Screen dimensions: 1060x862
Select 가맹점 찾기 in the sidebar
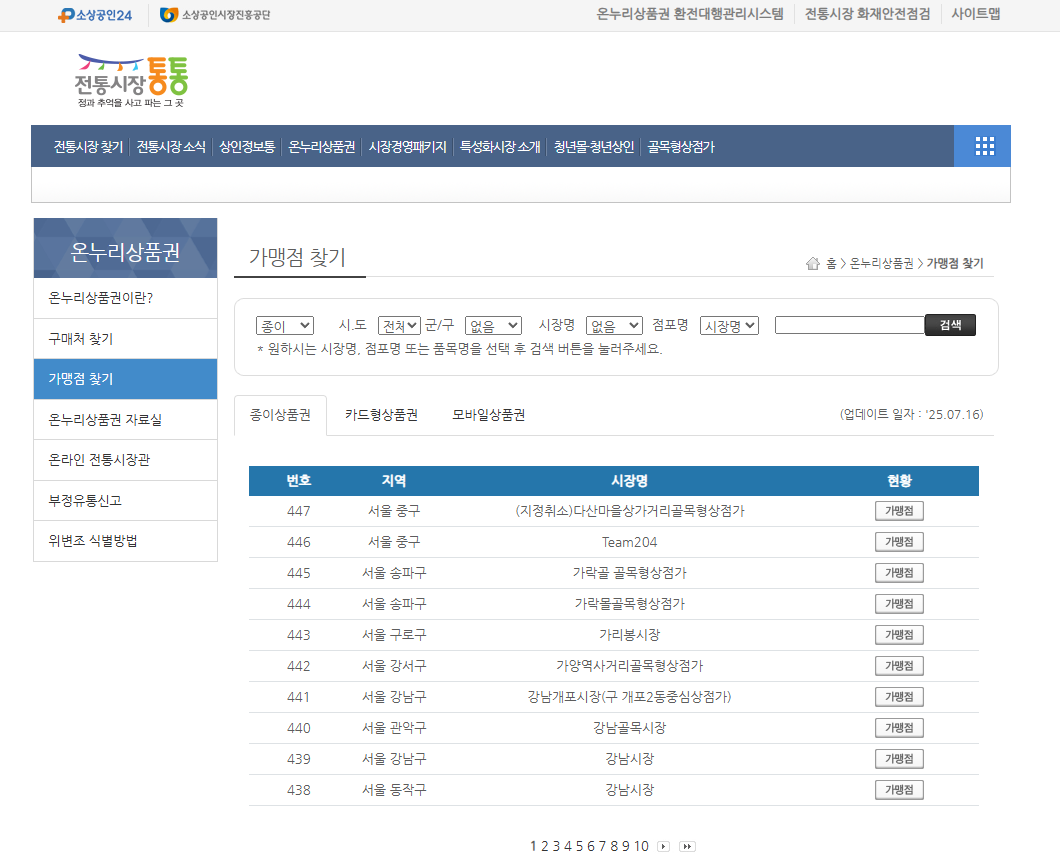point(125,379)
